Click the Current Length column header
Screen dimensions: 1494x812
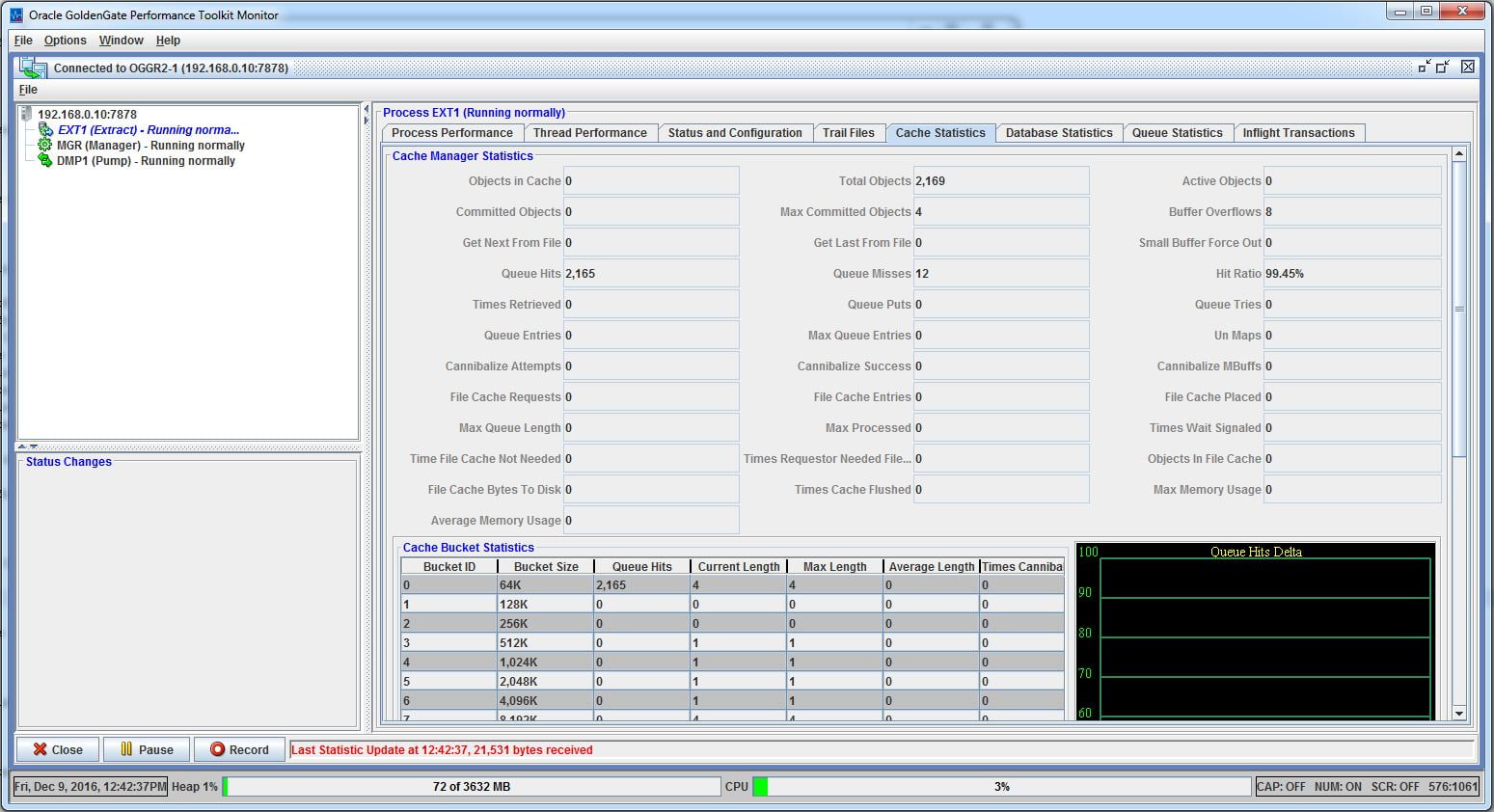pyautogui.click(x=738, y=566)
